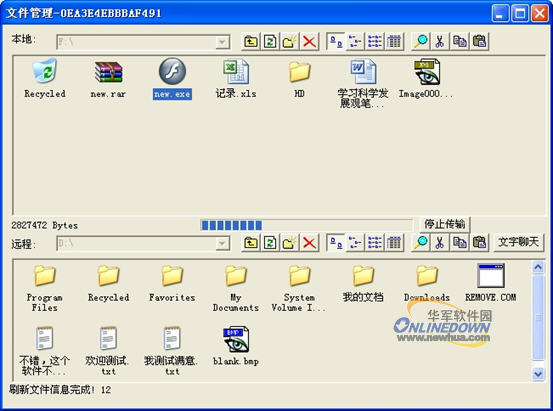Switch local pane to details view
The height and width of the screenshot is (411, 553).
coord(394,42)
